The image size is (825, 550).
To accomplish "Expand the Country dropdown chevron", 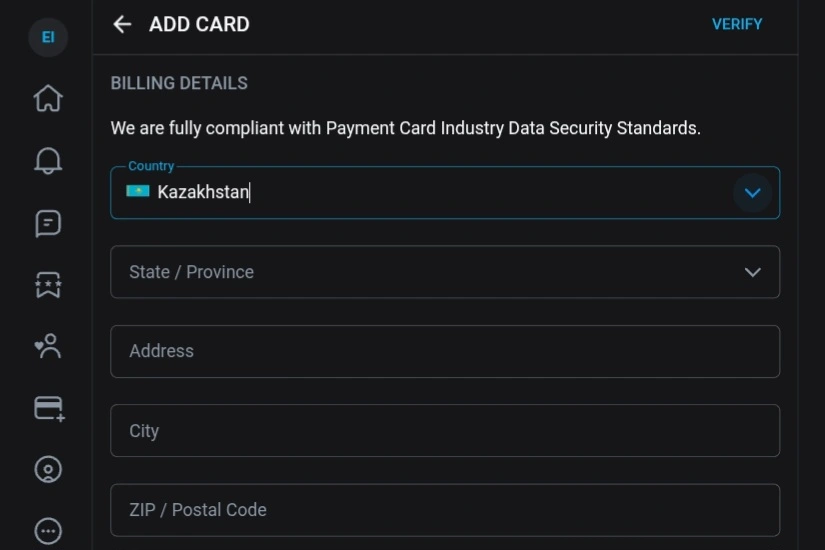I will pos(752,192).
